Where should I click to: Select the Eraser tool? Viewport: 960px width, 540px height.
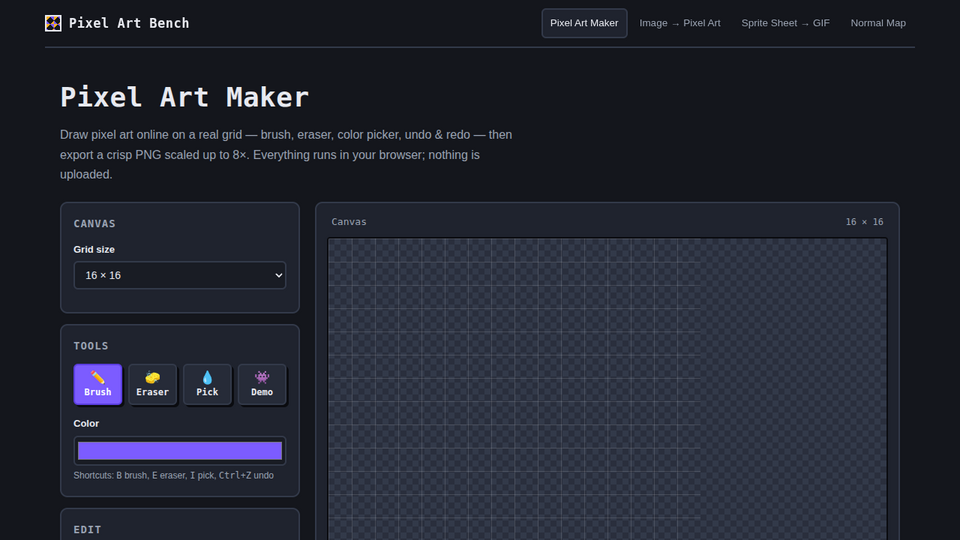(152, 384)
